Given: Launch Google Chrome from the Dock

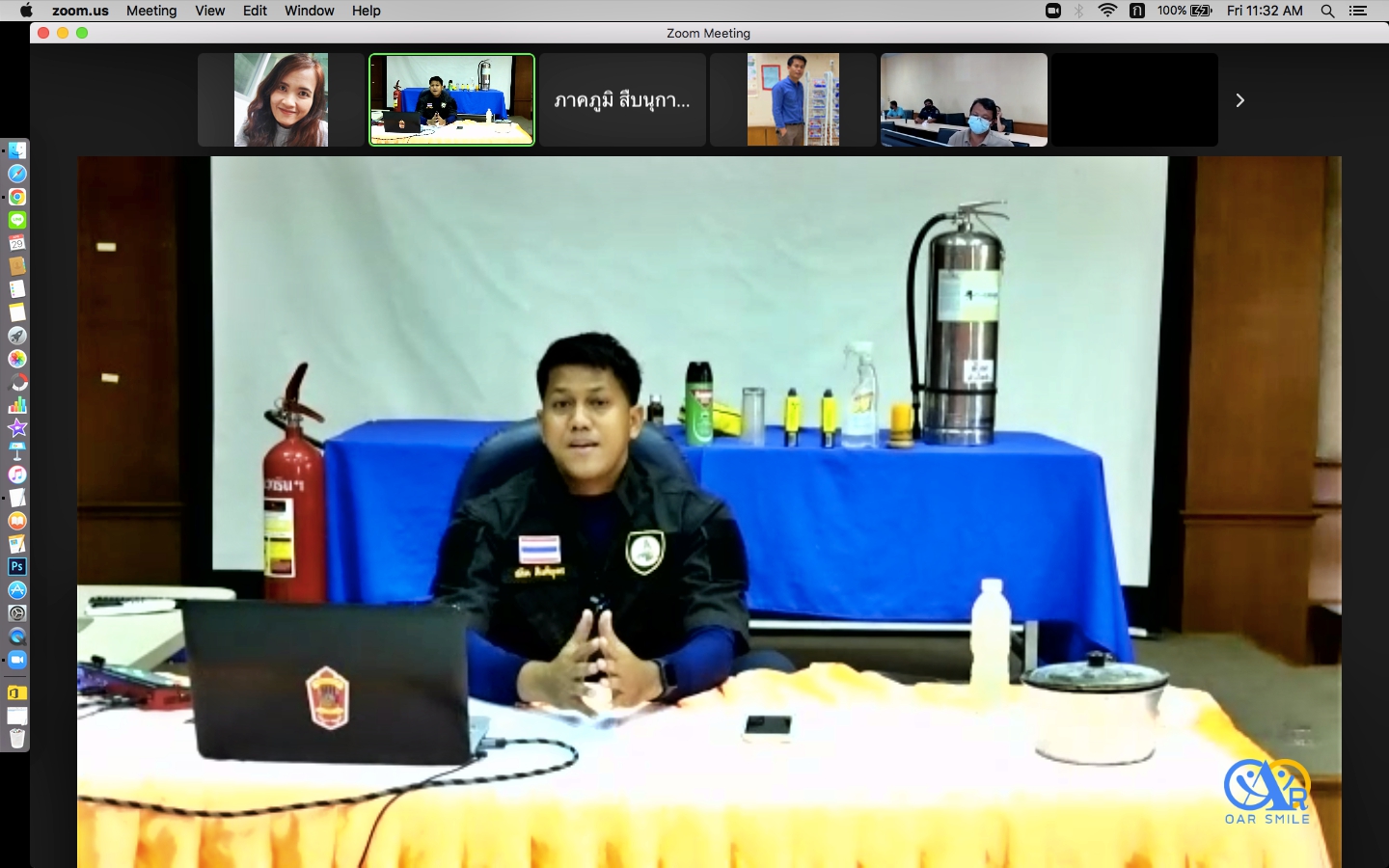Looking at the screenshot, I should click(x=17, y=197).
